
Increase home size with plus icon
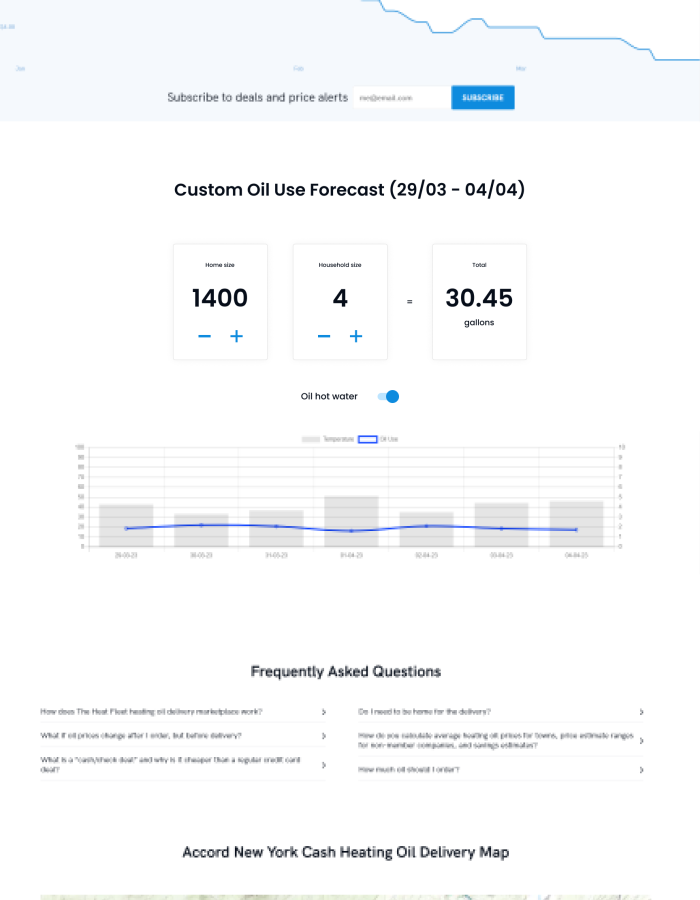point(236,337)
